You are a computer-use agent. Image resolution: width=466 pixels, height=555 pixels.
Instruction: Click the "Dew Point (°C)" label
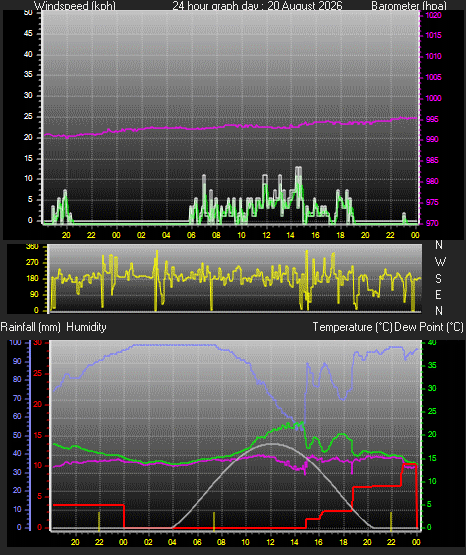[x=429, y=327]
